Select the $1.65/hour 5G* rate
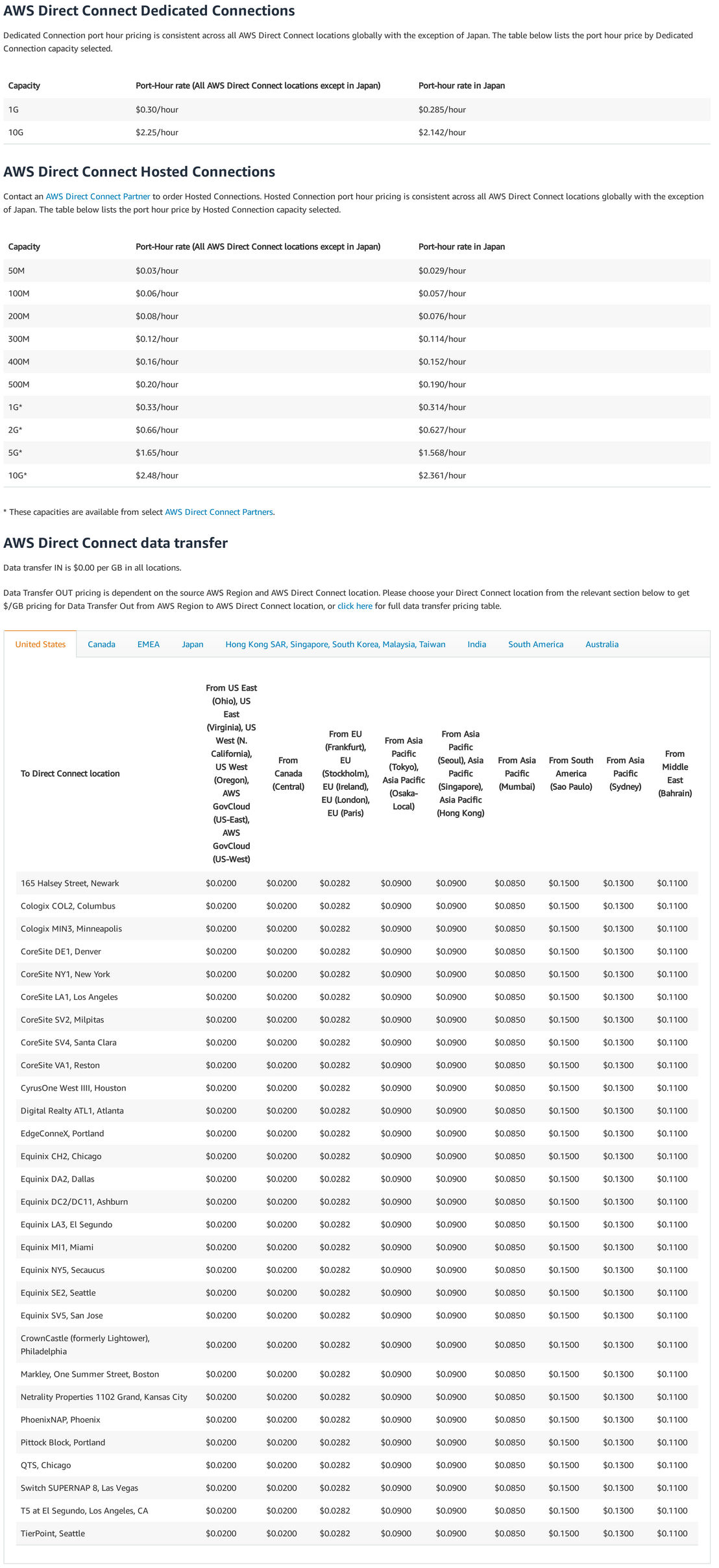The width and height of the screenshot is (719, 1568). [x=157, y=452]
